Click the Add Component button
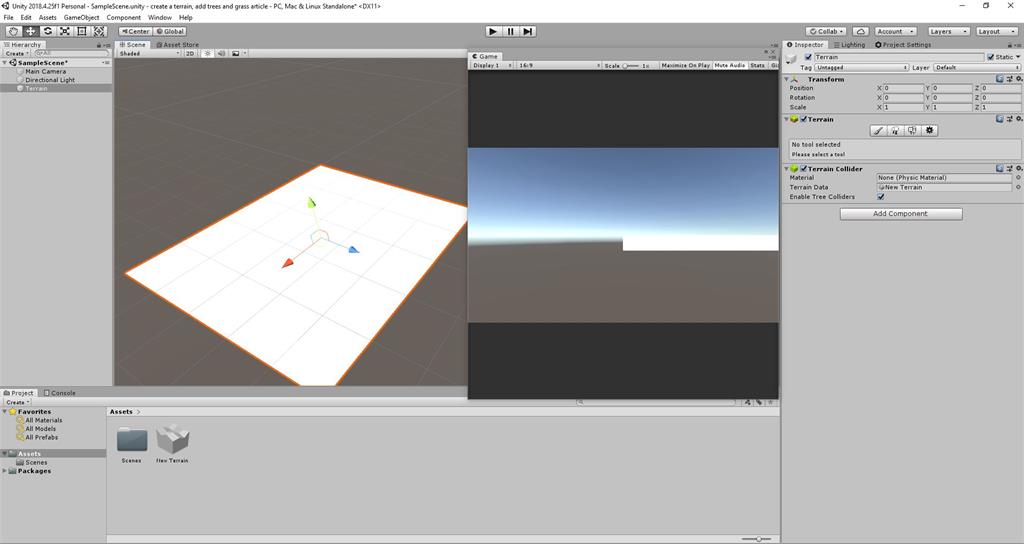This screenshot has height=544, width=1024. tap(901, 214)
